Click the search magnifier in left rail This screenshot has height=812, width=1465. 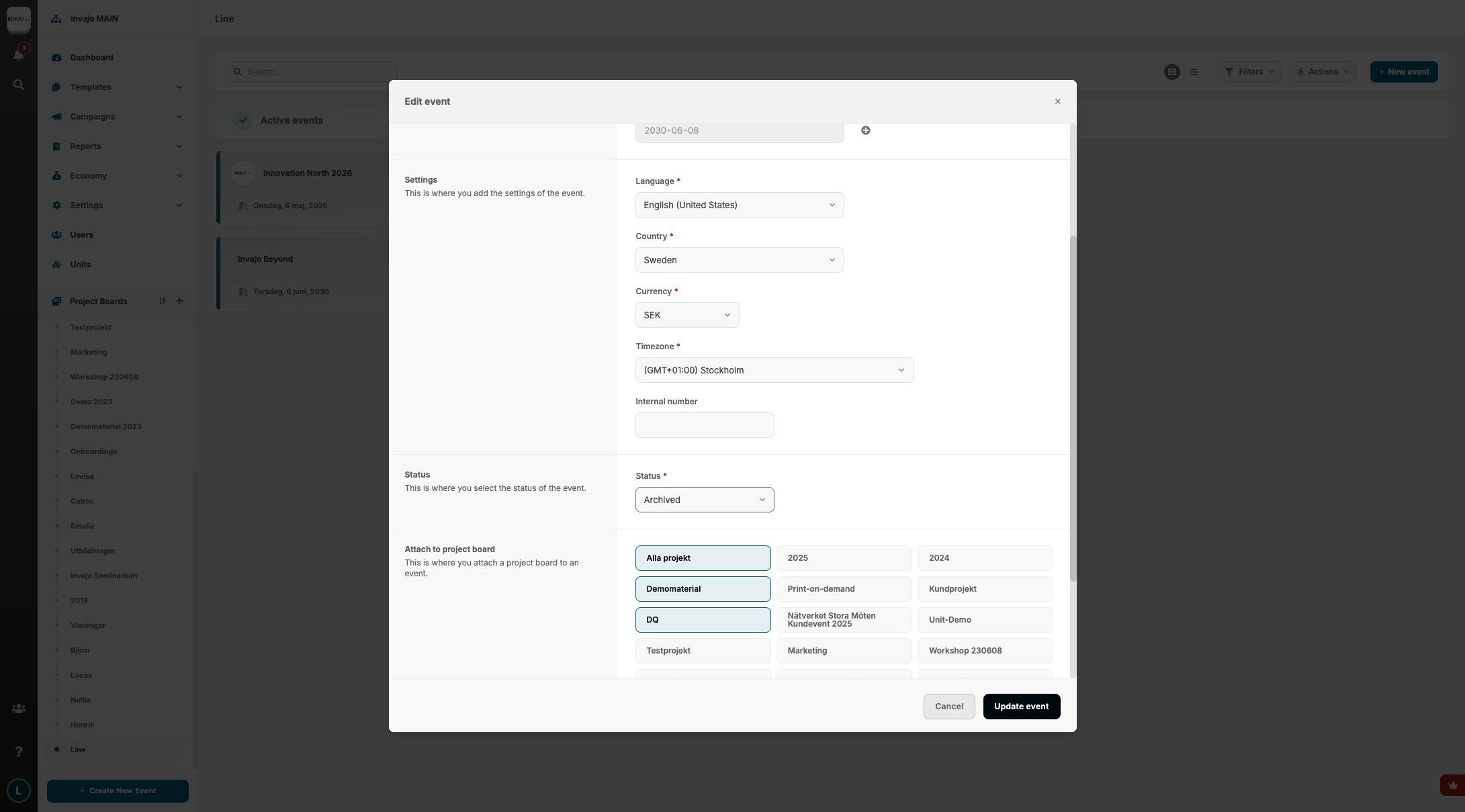coord(19,85)
